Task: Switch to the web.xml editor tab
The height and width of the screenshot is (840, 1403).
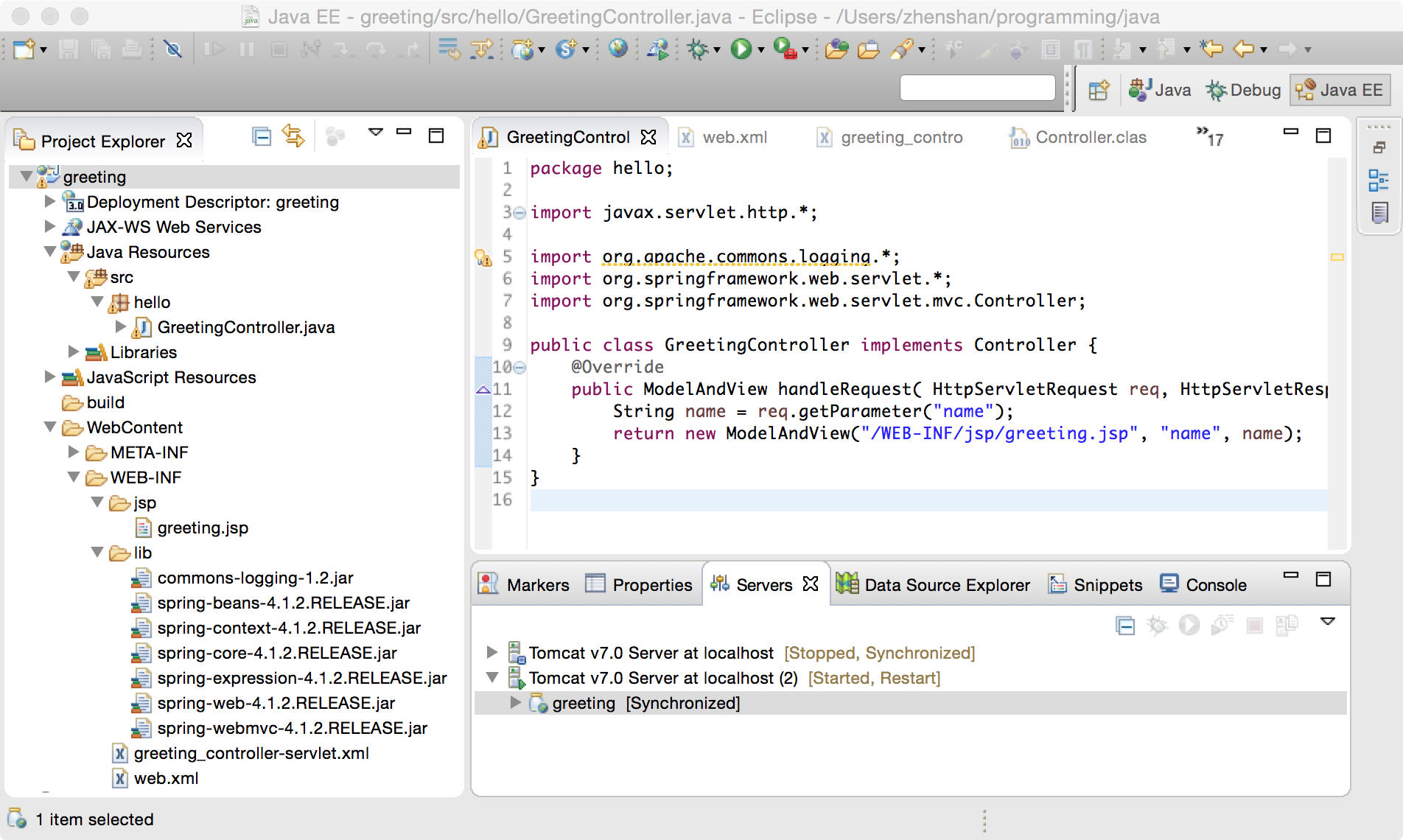Action: click(x=723, y=137)
